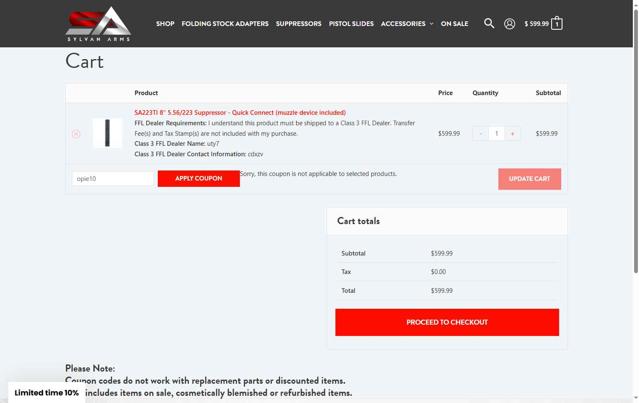Click the Cart page heading
639x403 pixels.
[x=84, y=62]
